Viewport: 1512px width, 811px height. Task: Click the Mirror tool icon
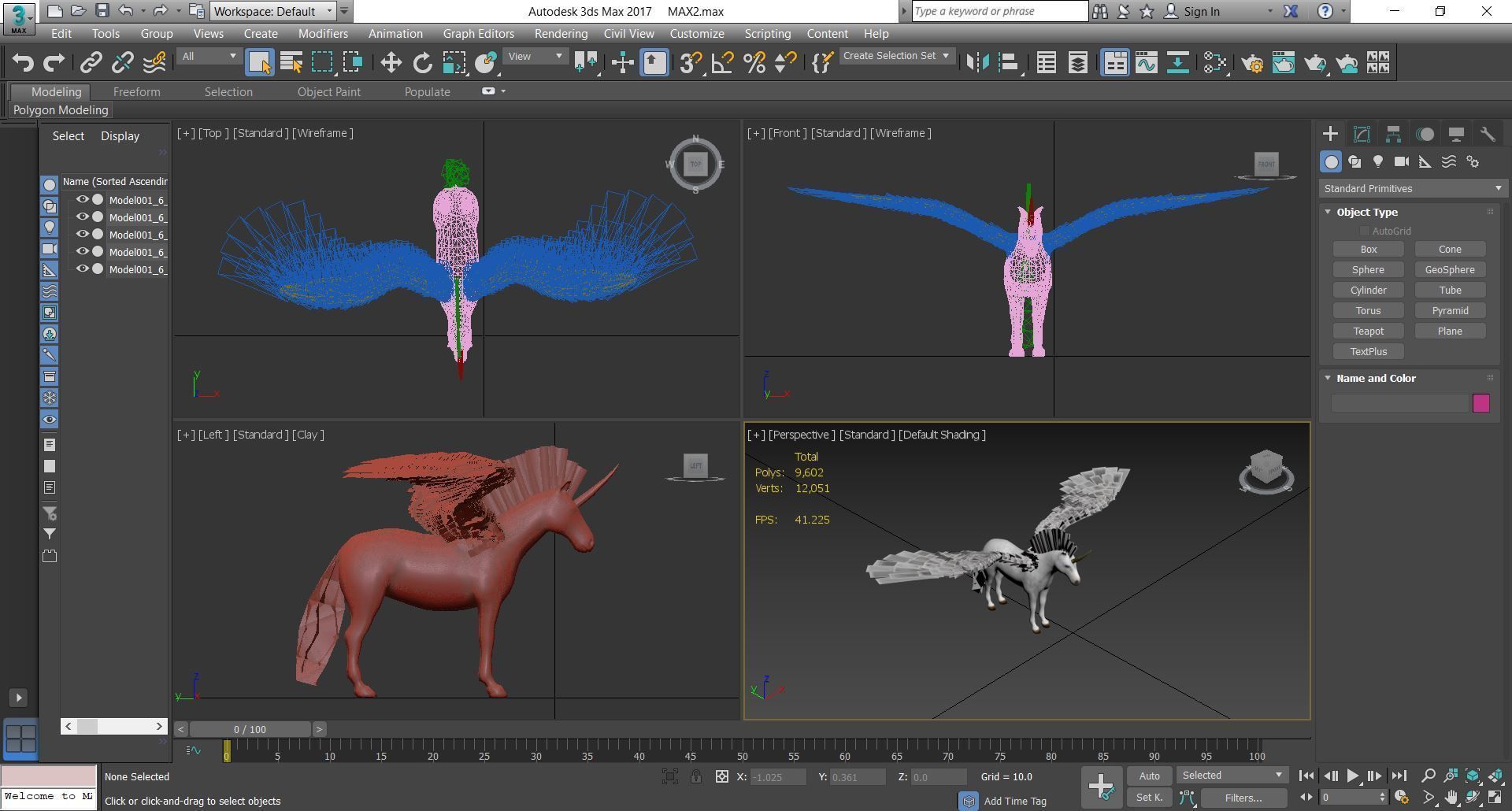977,63
